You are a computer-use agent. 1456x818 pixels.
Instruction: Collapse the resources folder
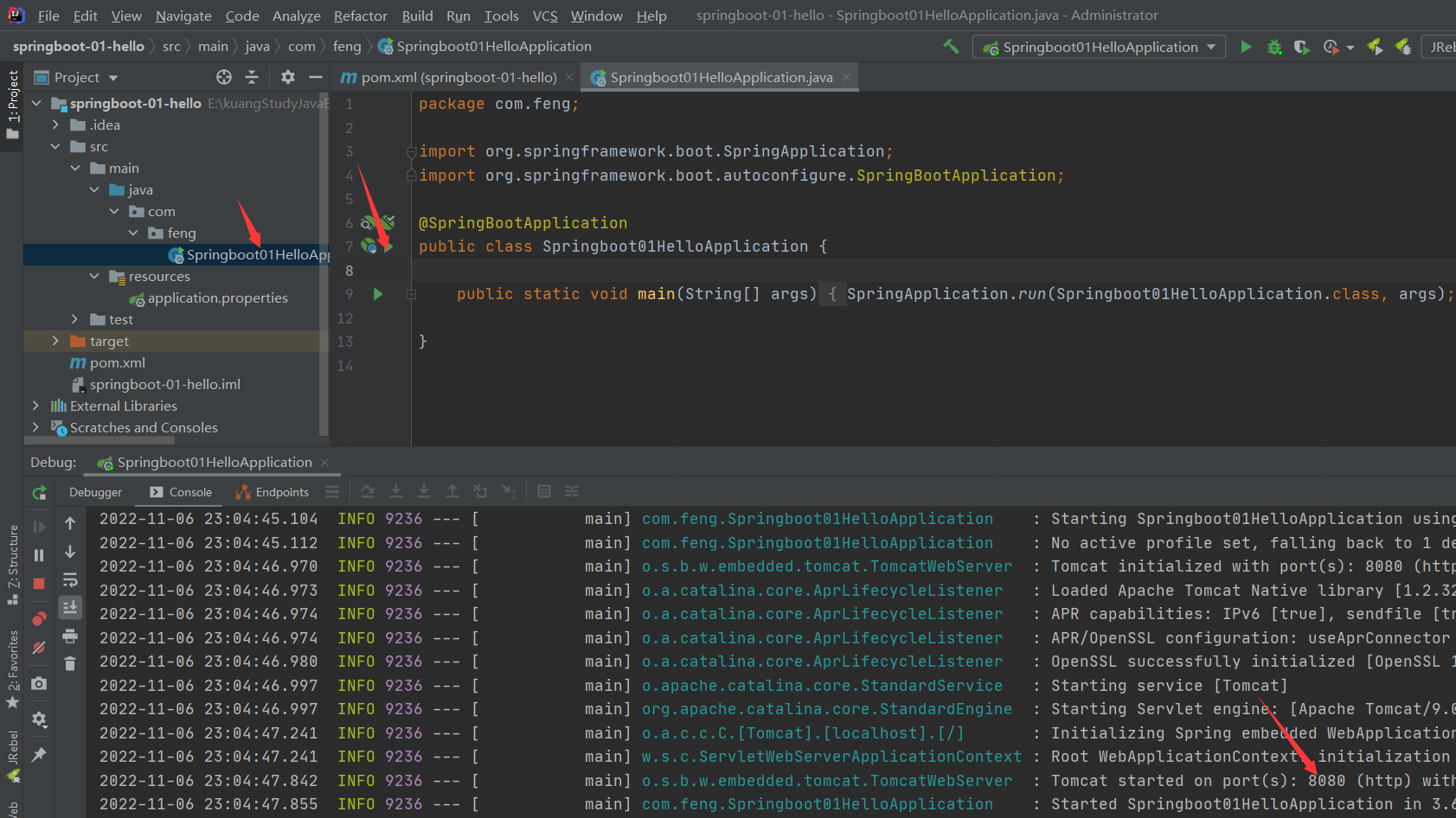(x=94, y=276)
